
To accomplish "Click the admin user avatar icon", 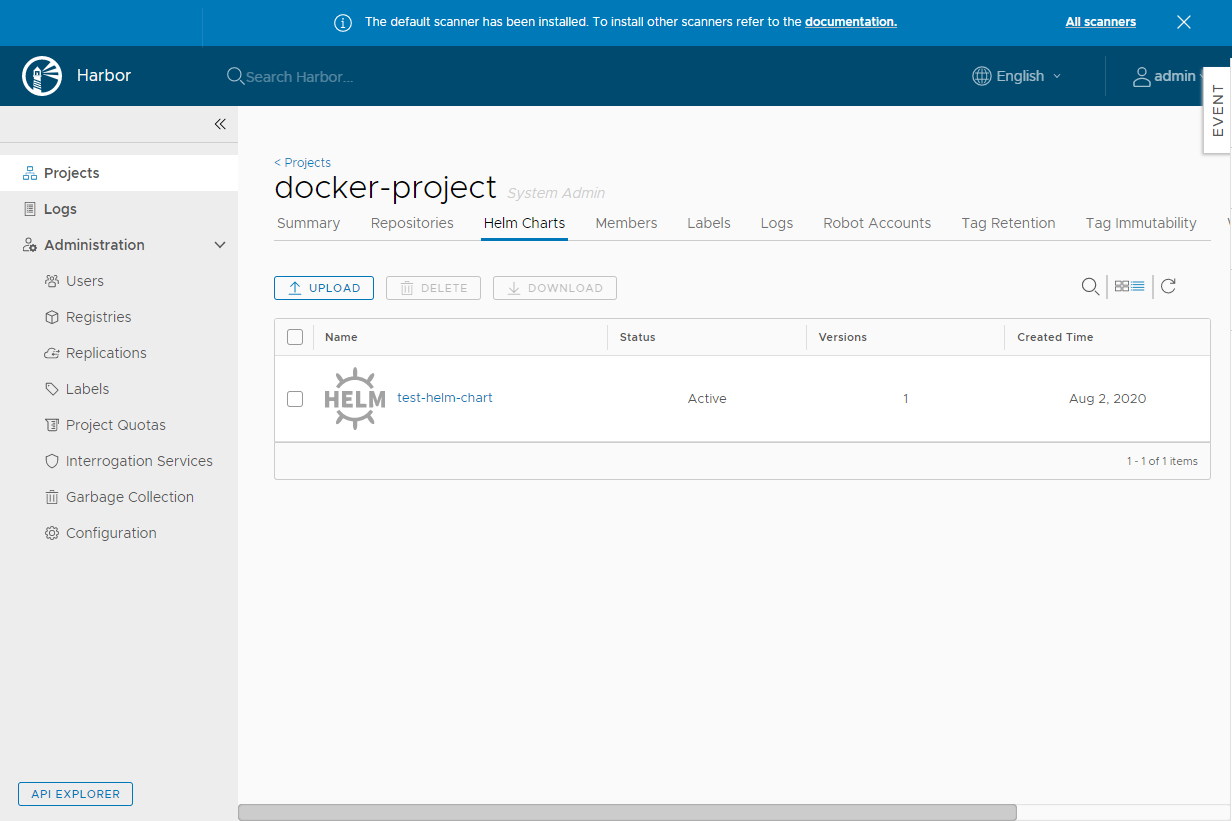I will [x=1141, y=76].
